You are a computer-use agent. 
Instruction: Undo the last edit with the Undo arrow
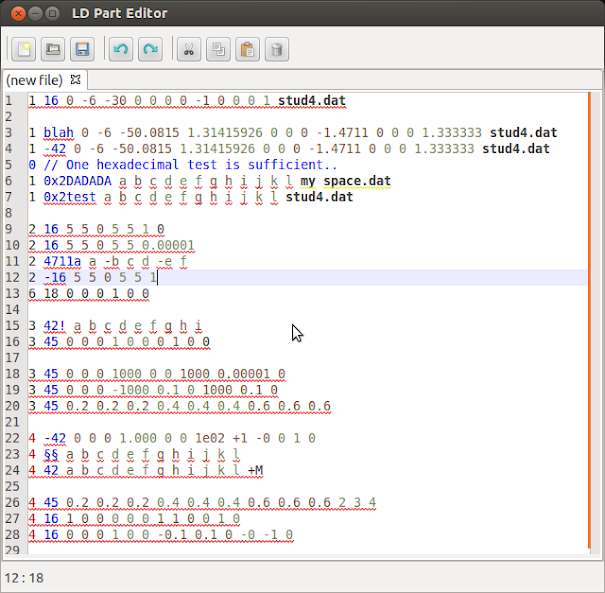120,49
